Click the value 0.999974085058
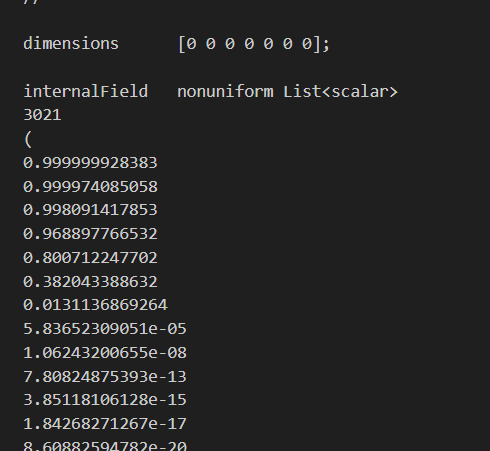 click(x=90, y=187)
